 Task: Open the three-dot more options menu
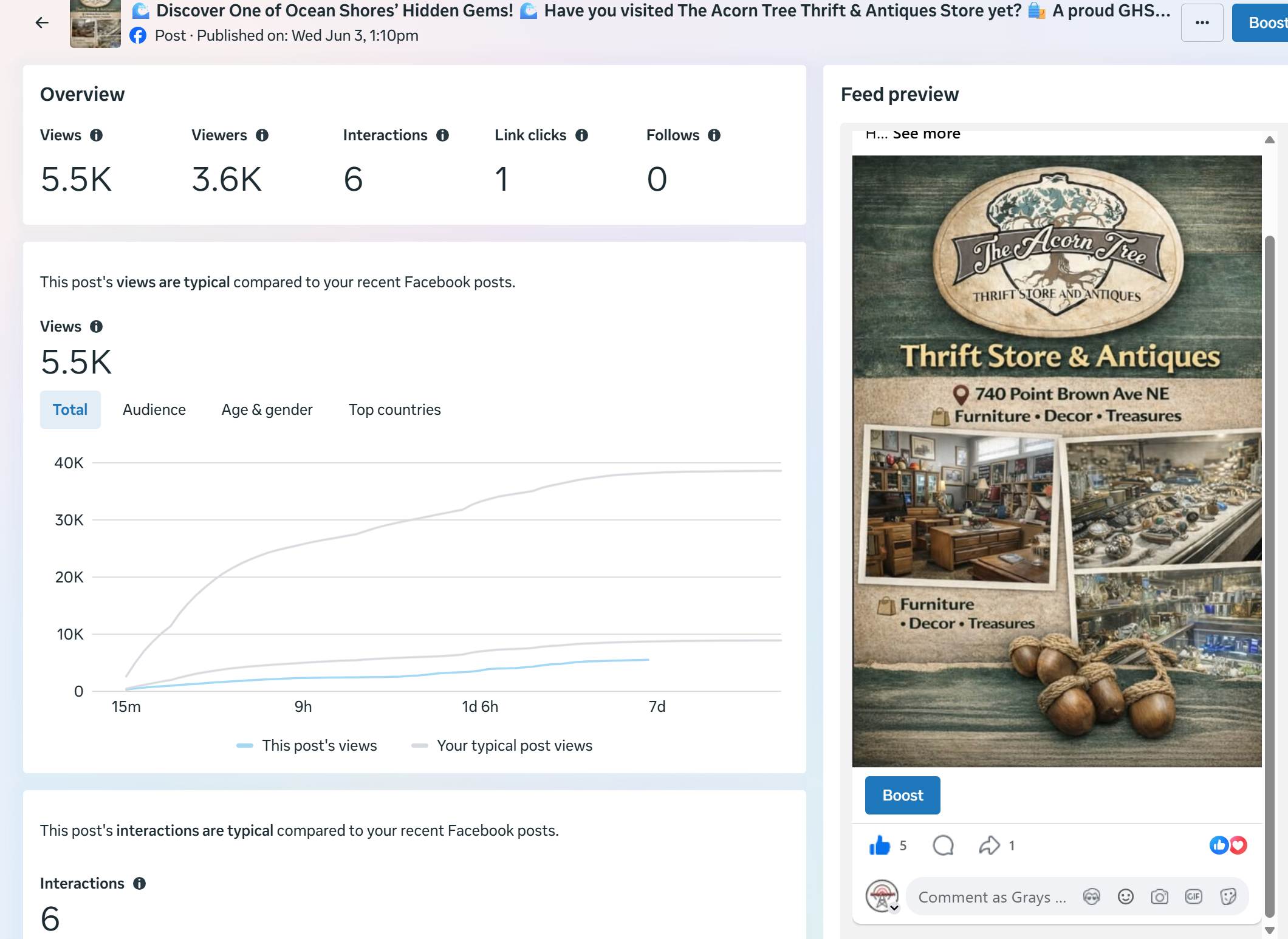1202,23
